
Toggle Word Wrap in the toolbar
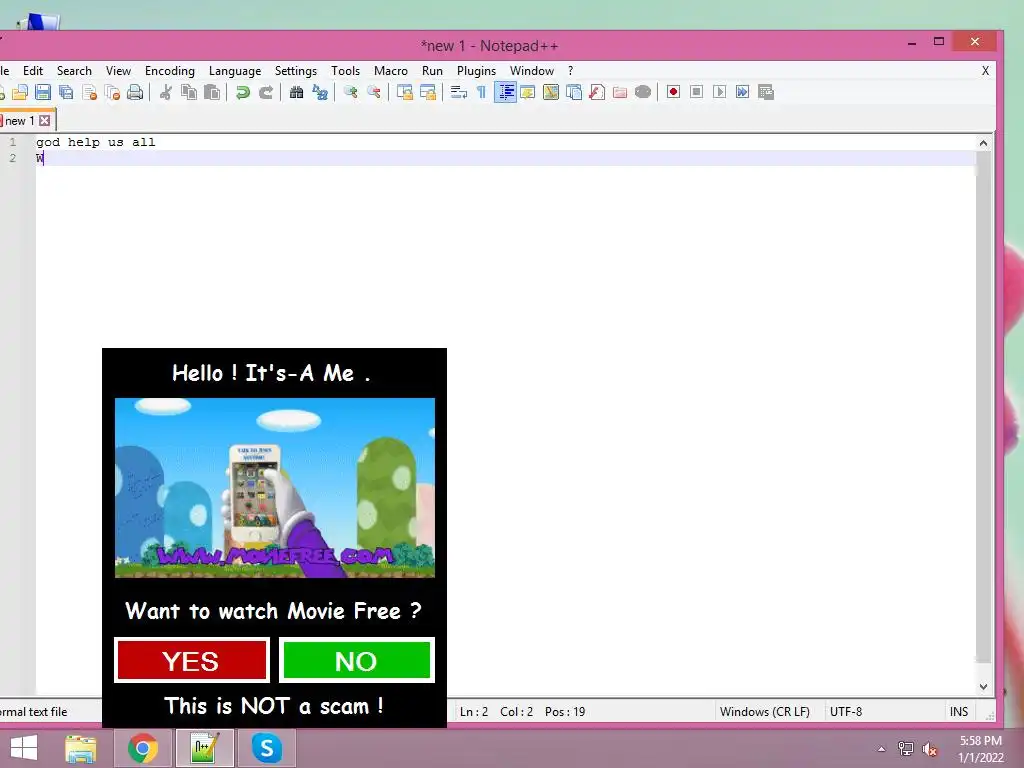tap(458, 92)
